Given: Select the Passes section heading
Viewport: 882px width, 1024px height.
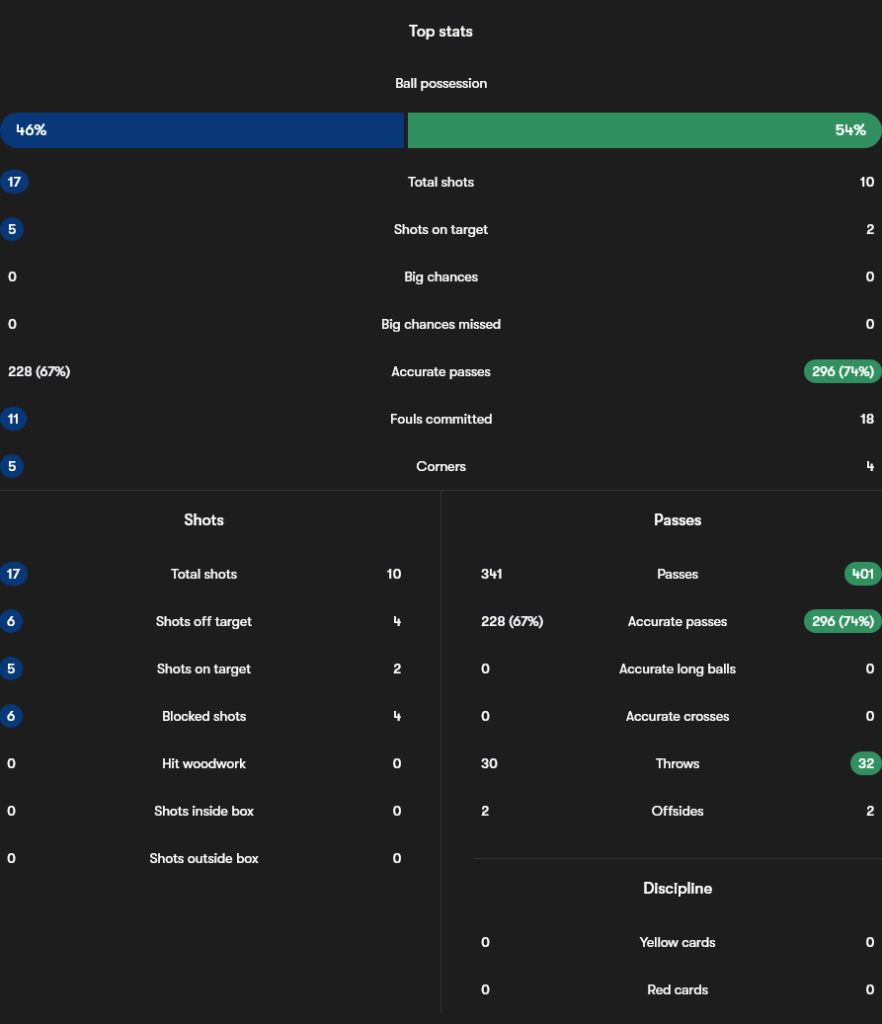Looking at the screenshot, I should click(x=677, y=520).
